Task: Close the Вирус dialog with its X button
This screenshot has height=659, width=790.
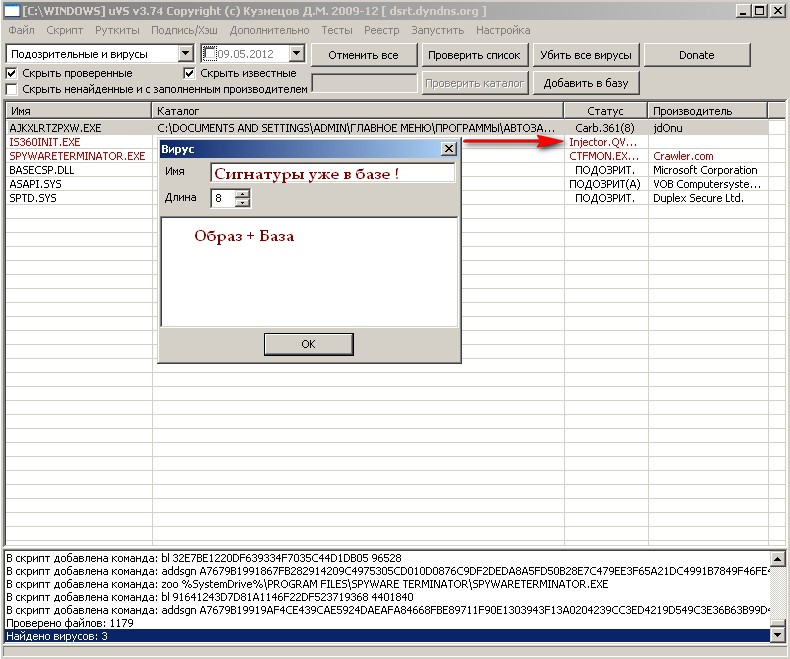Action: point(449,149)
